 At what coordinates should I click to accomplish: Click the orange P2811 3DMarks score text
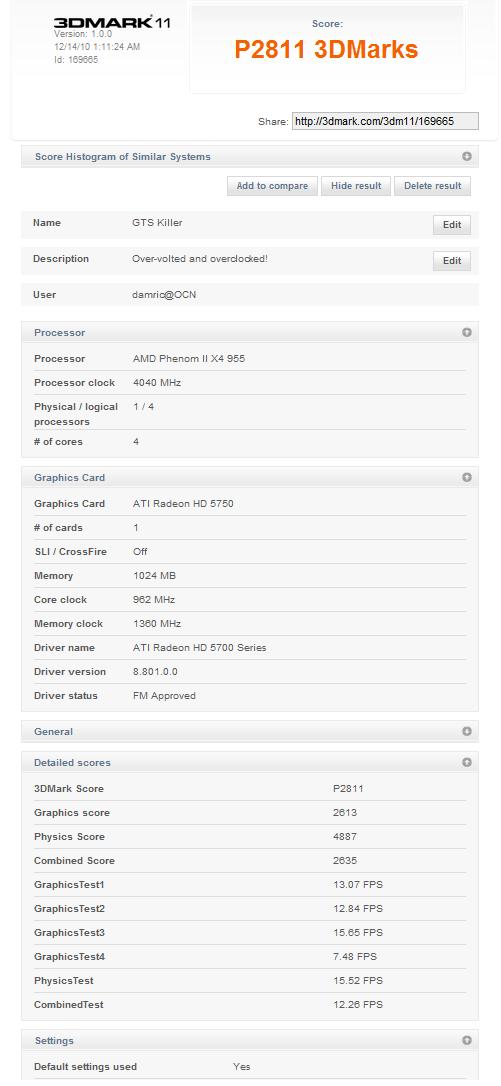tap(326, 49)
